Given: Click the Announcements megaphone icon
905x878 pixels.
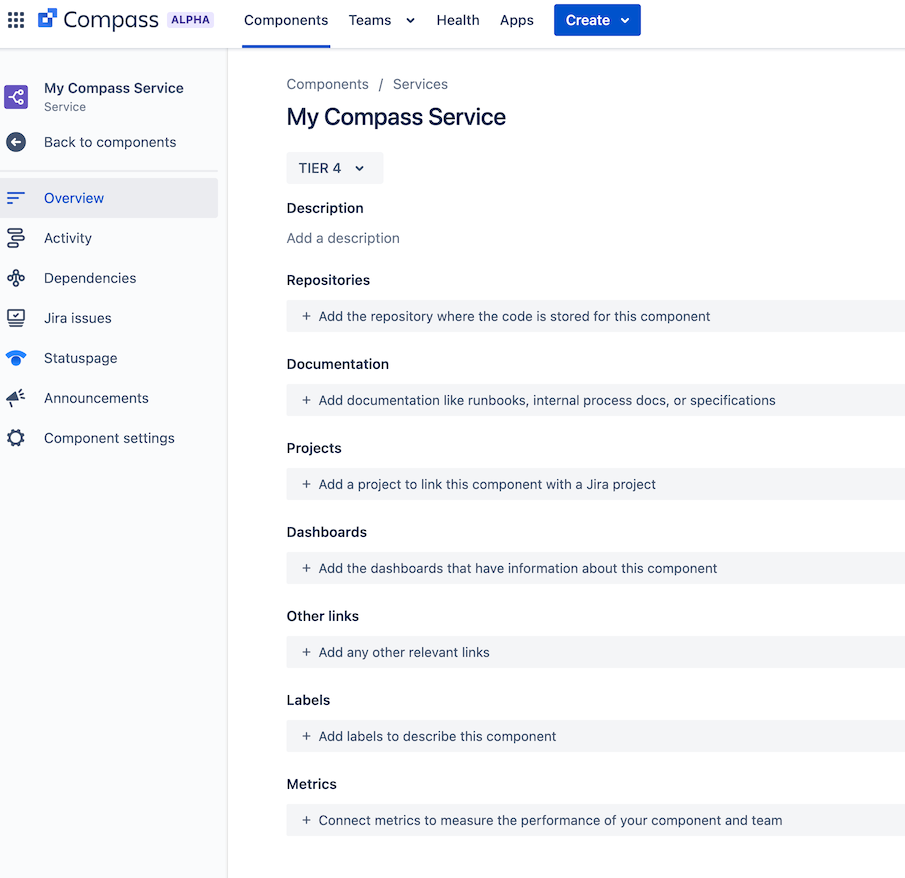Looking at the screenshot, I should pyautogui.click(x=16, y=398).
